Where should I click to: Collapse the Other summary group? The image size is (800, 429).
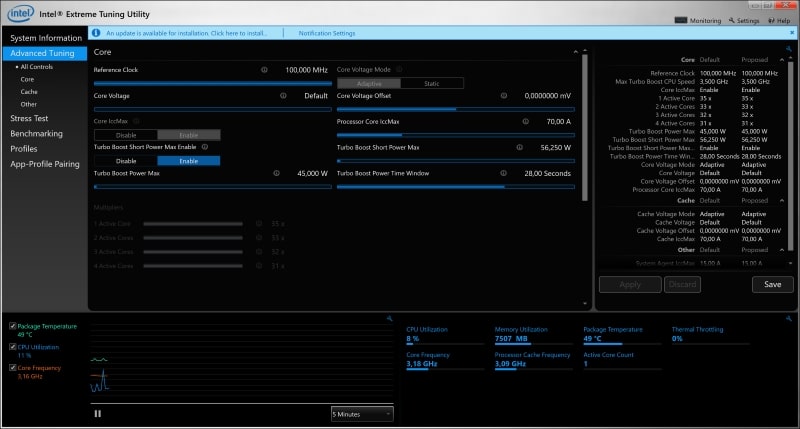pyautogui.click(x=782, y=250)
